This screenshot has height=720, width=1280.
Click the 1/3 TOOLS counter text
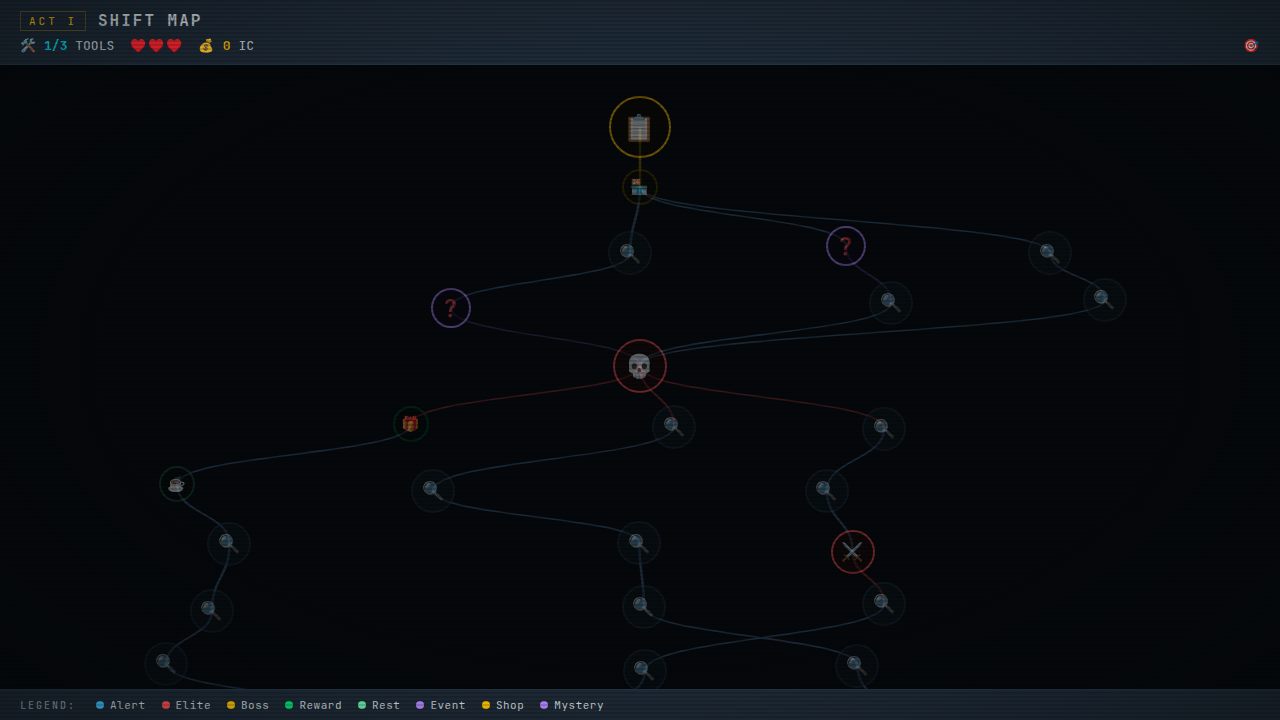[79, 46]
